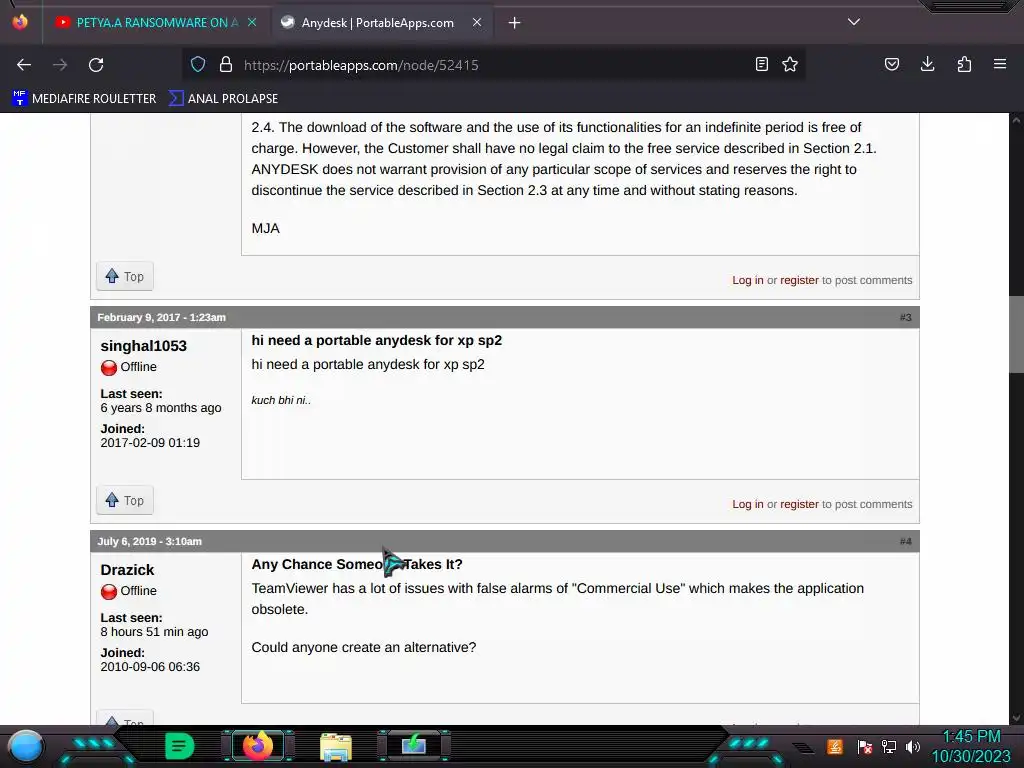The image size is (1024, 768).
Task: Open a new tab with plus button
Action: tap(515, 23)
